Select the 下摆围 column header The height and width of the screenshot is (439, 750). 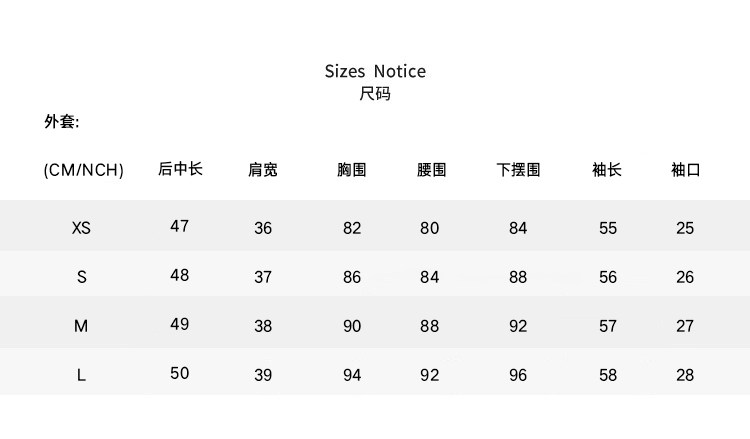coord(518,170)
